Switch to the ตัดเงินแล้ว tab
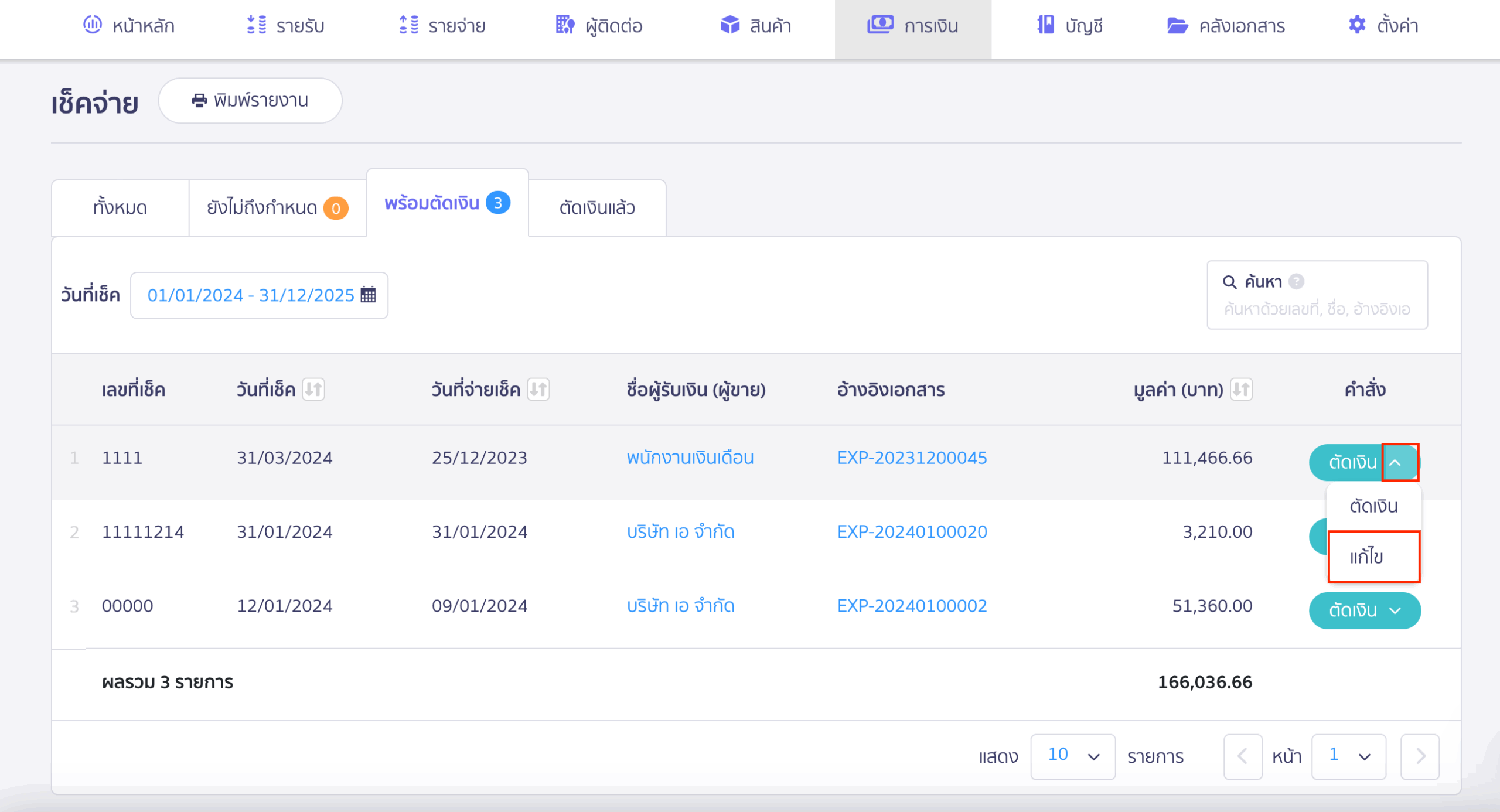 click(597, 208)
